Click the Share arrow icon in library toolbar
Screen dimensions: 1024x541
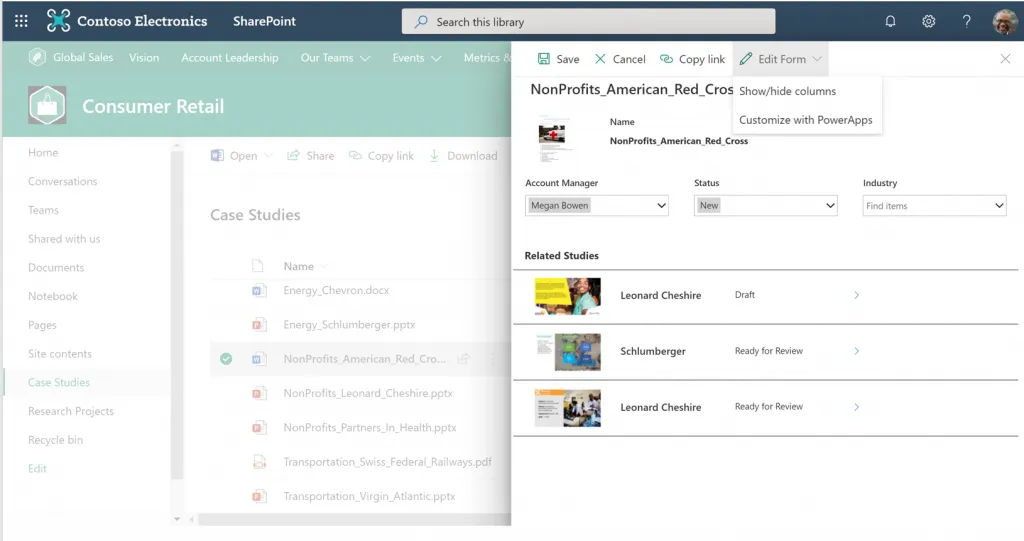click(293, 156)
